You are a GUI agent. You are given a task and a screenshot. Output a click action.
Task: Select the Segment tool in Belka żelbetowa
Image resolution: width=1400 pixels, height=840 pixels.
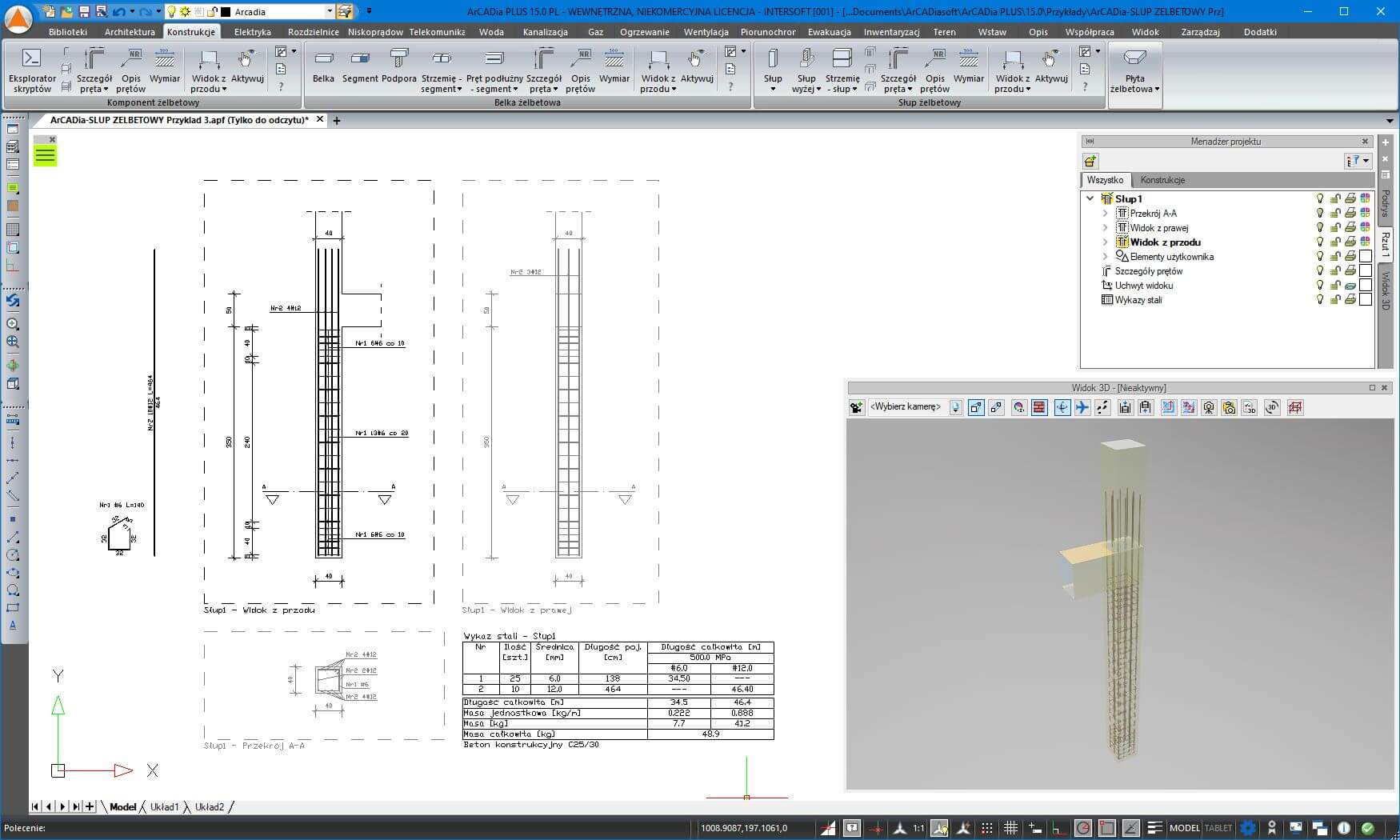point(360,66)
